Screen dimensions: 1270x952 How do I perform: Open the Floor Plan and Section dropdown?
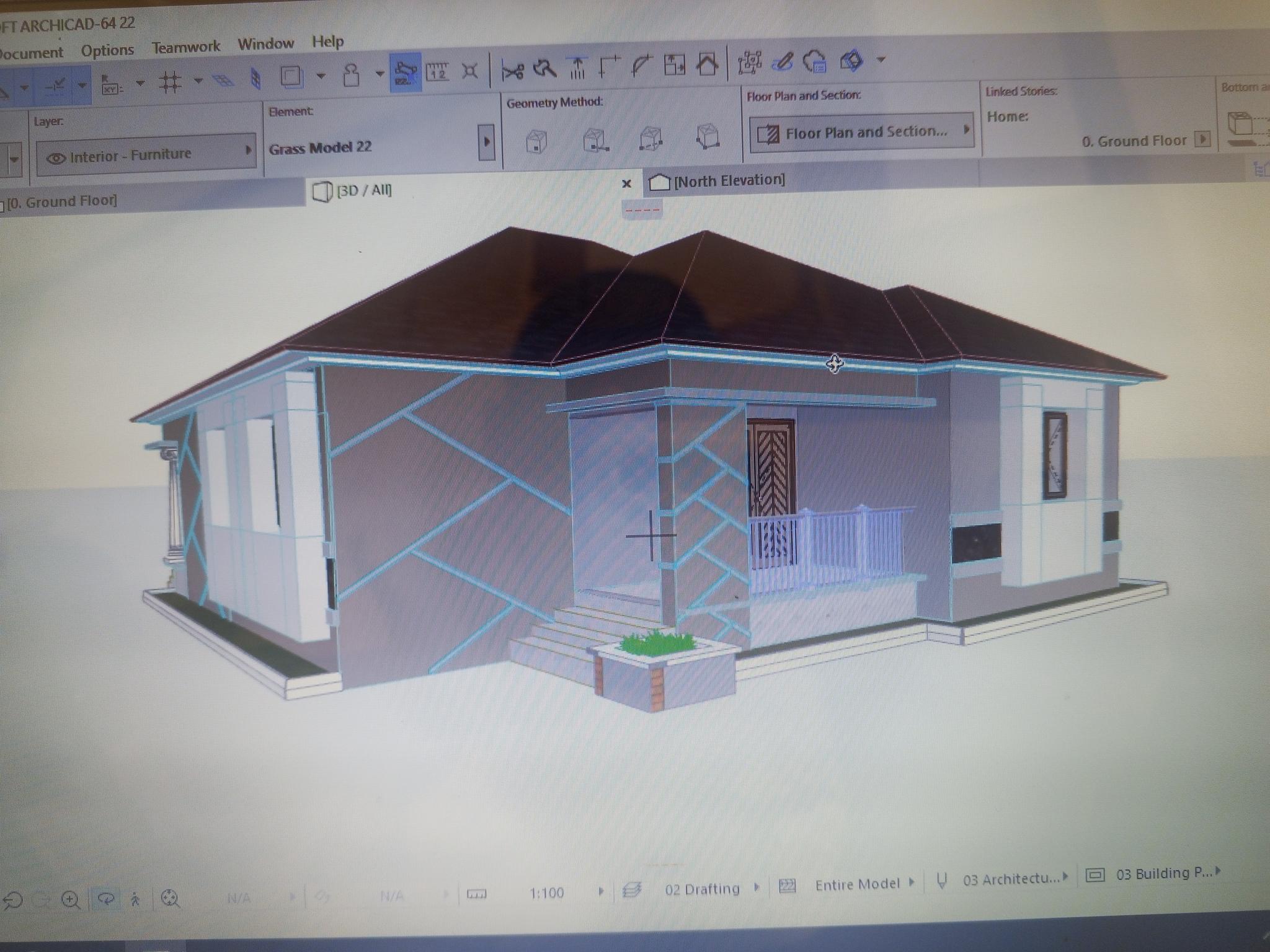click(861, 132)
